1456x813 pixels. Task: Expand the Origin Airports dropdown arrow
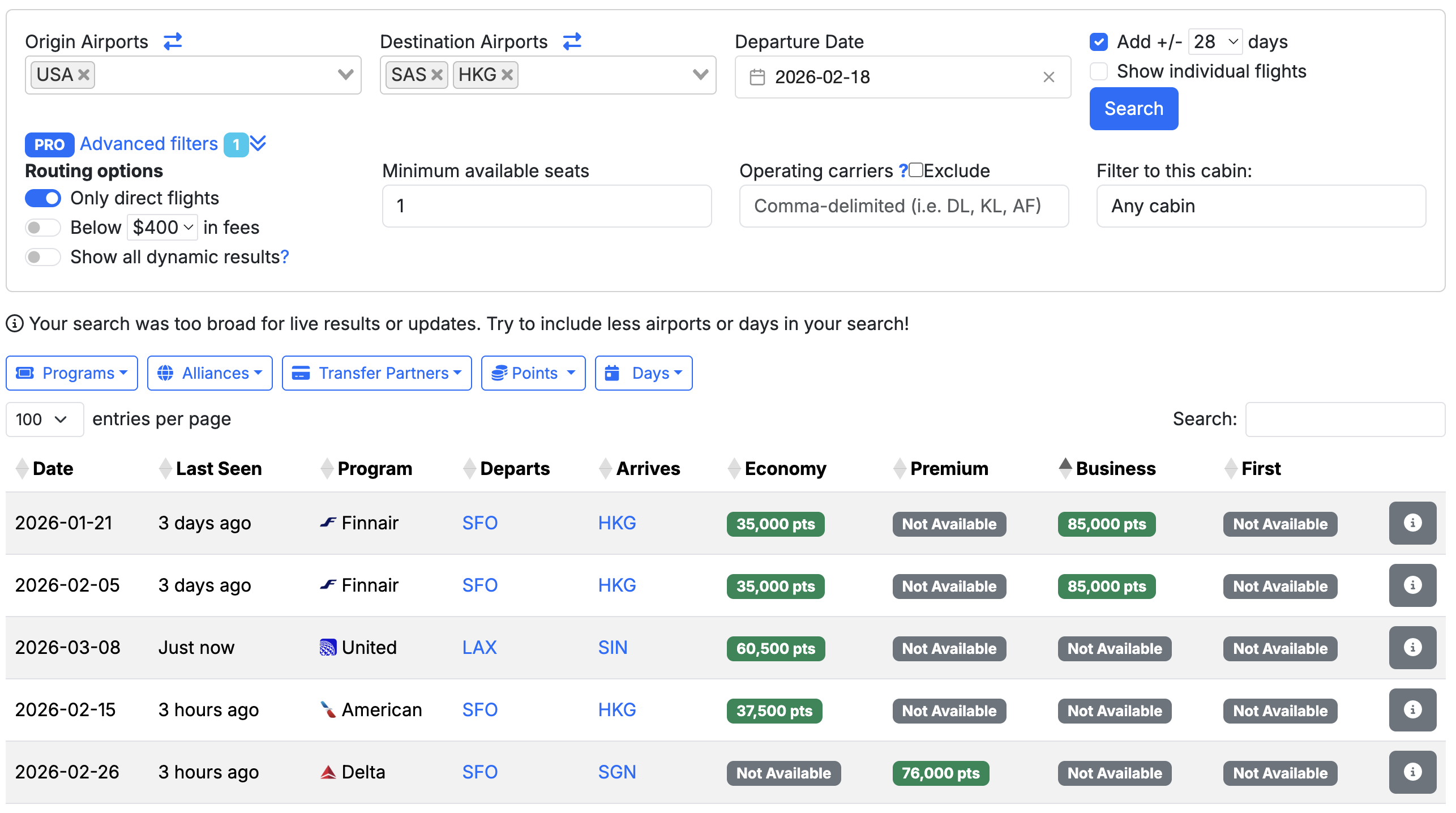pyautogui.click(x=345, y=75)
